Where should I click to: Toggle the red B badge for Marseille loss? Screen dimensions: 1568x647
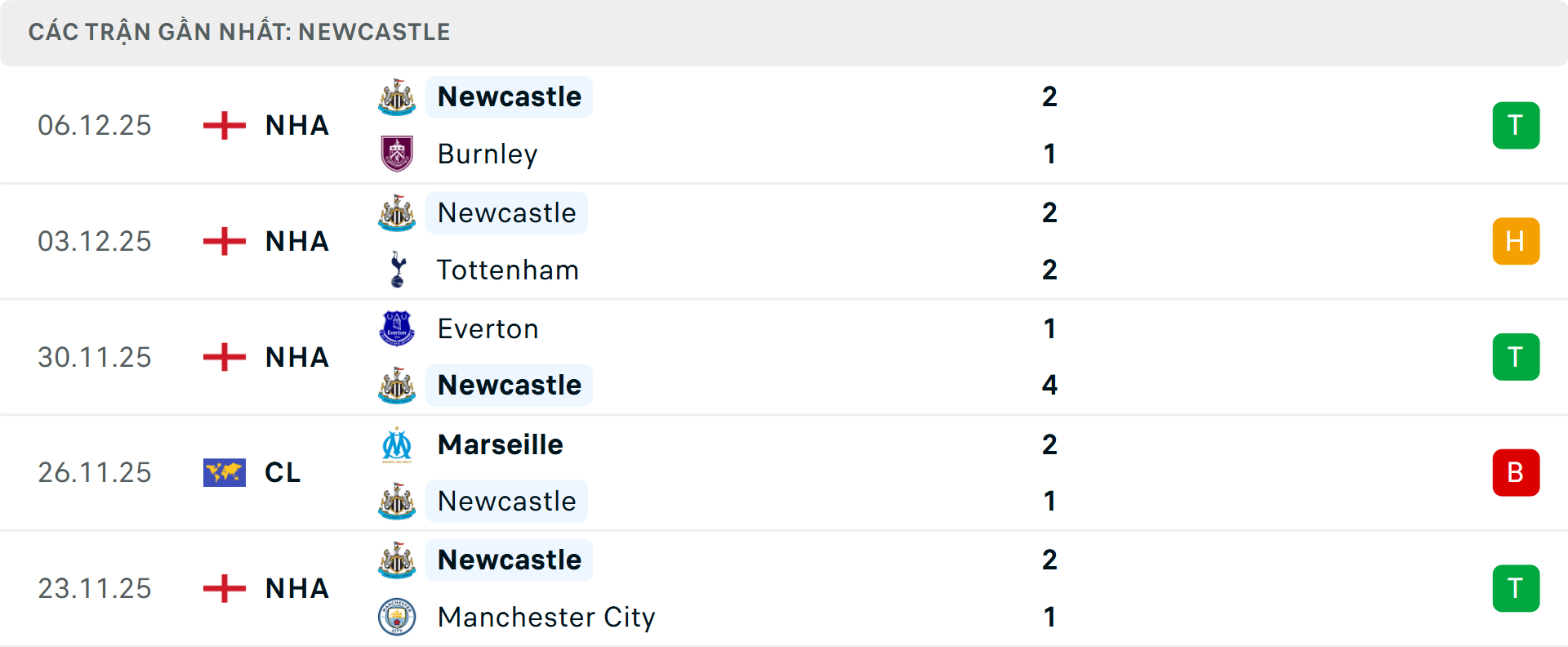1517,472
